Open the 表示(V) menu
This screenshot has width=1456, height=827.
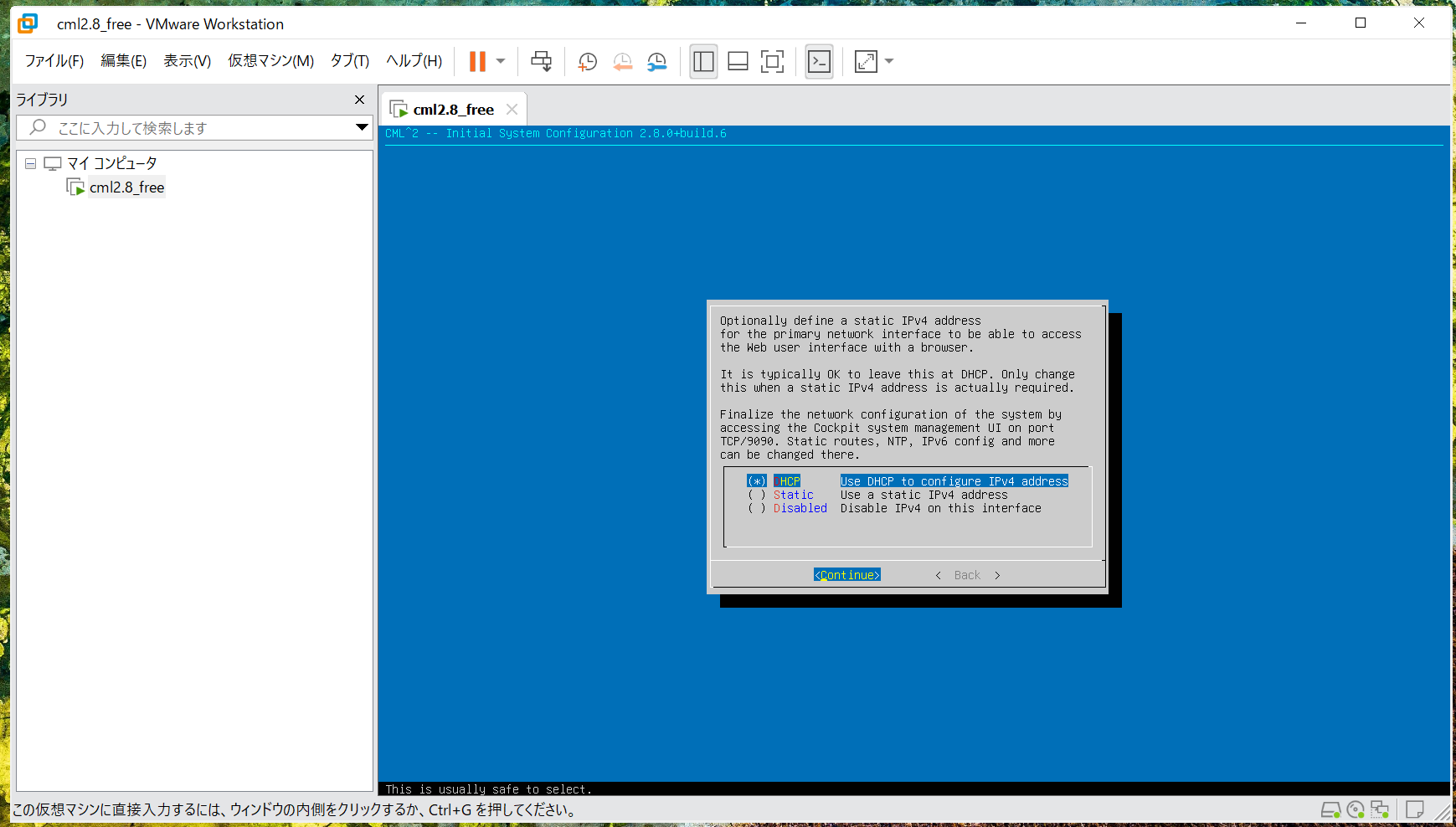point(187,61)
